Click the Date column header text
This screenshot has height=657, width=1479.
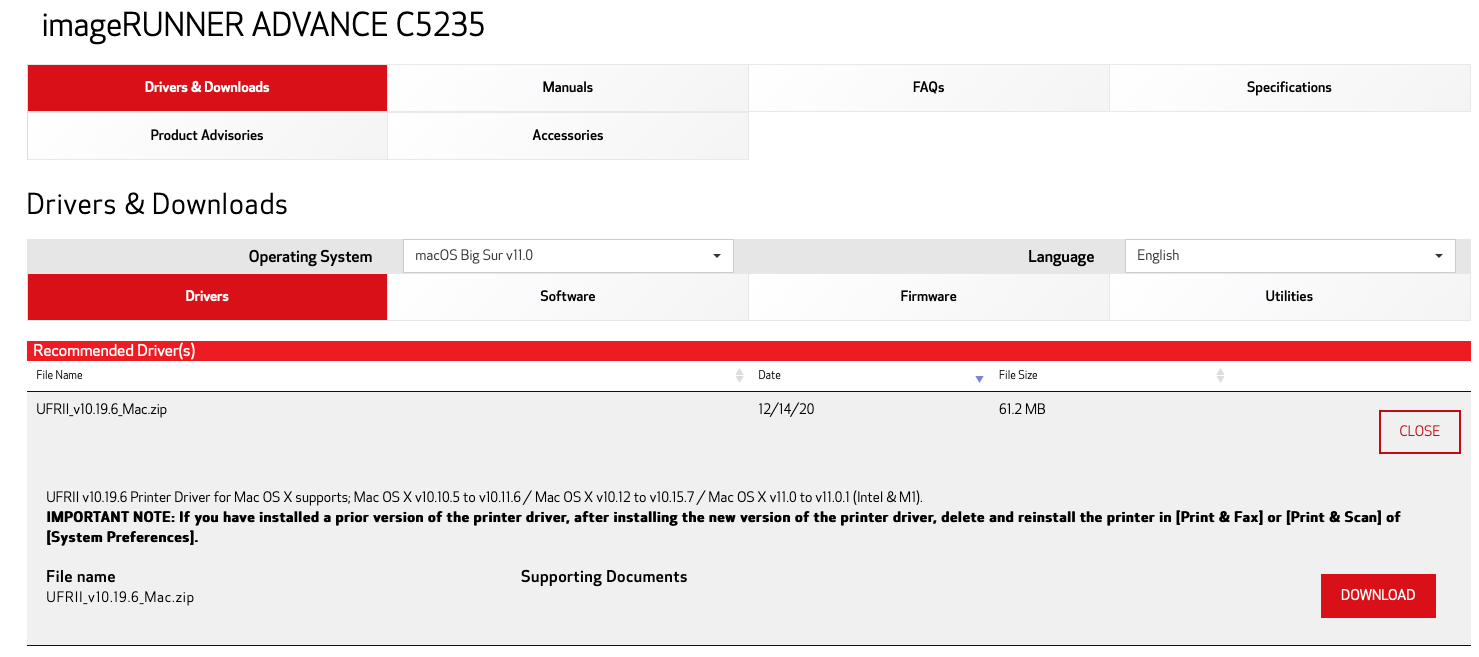pos(769,375)
